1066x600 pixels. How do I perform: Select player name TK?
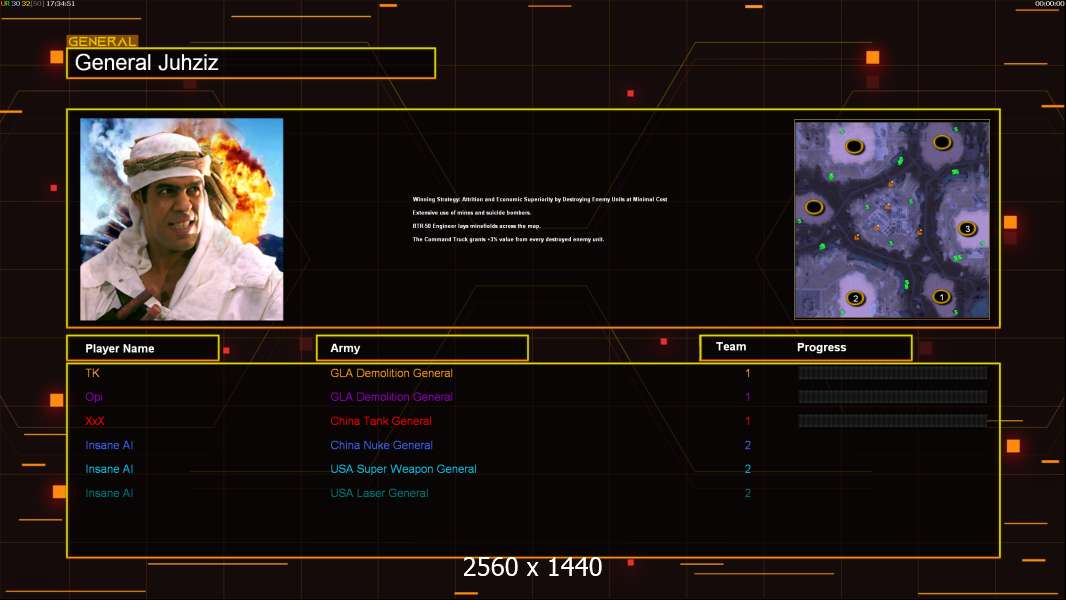(x=92, y=373)
